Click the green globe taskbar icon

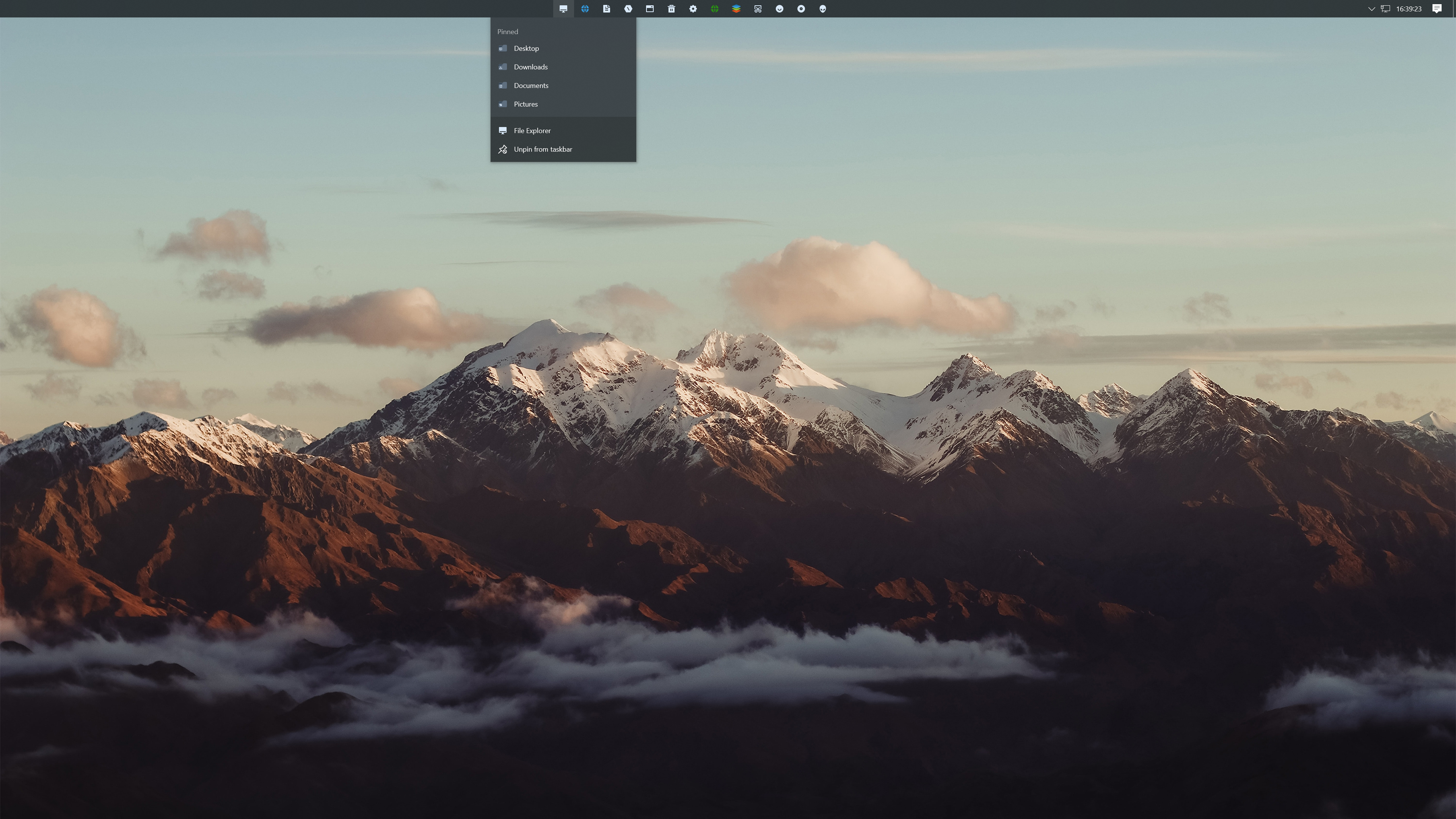[714, 8]
